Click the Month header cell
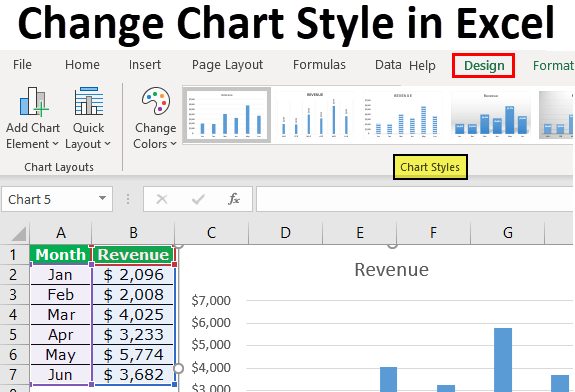575x392 pixels. (61, 254)
